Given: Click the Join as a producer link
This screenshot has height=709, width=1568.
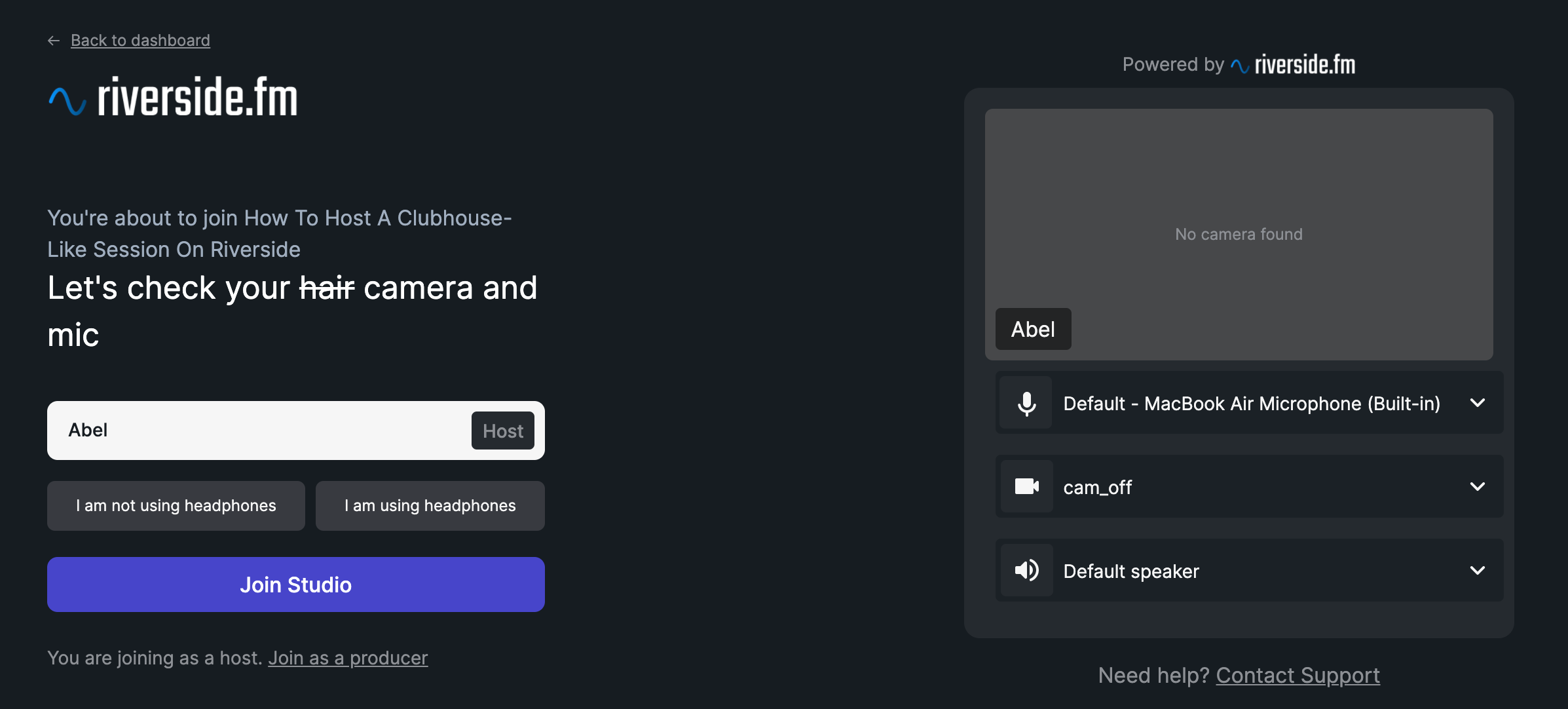Looking at the screenshot, I should pos(348,658).
